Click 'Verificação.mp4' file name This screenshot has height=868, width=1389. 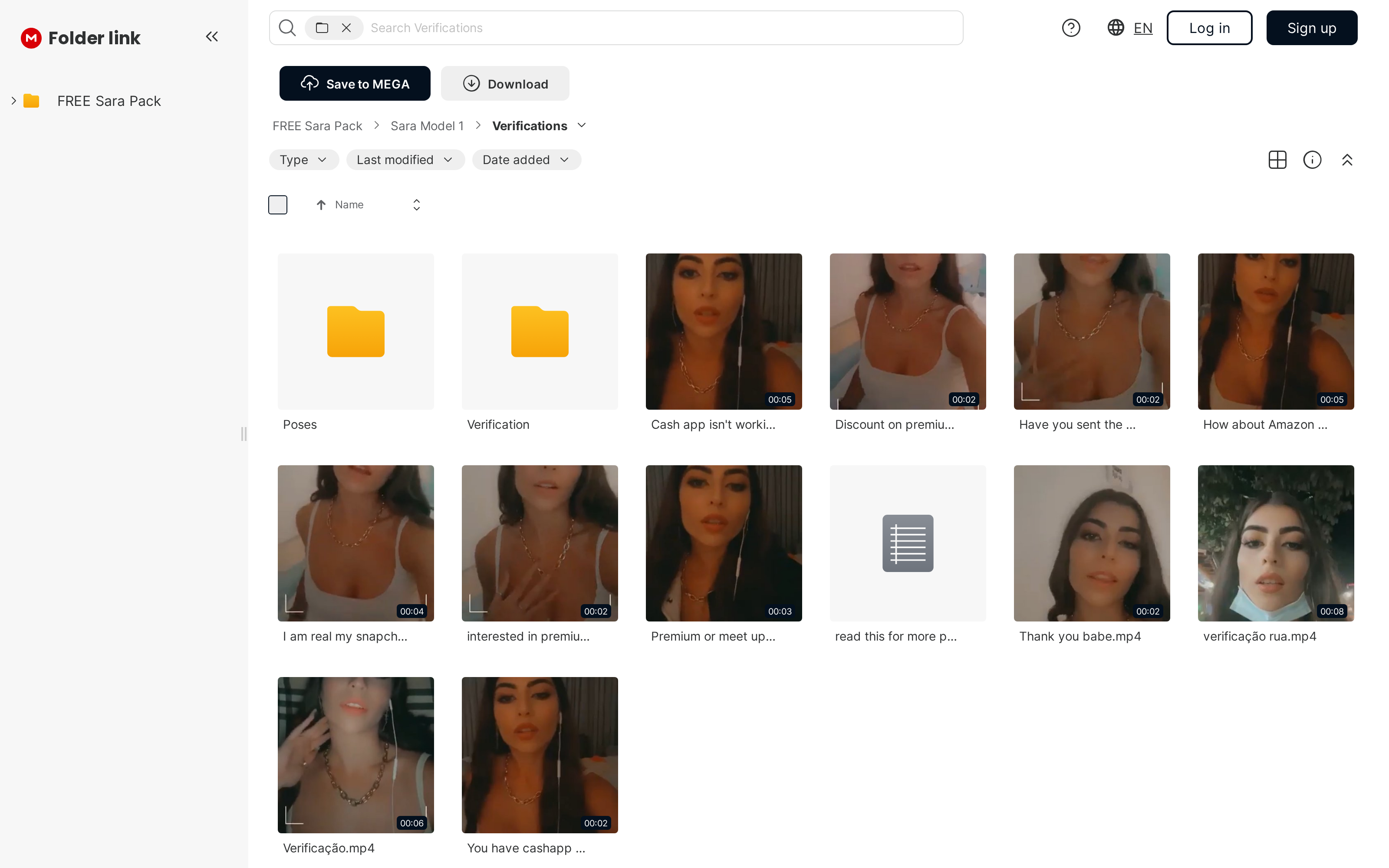pos(329,848)
